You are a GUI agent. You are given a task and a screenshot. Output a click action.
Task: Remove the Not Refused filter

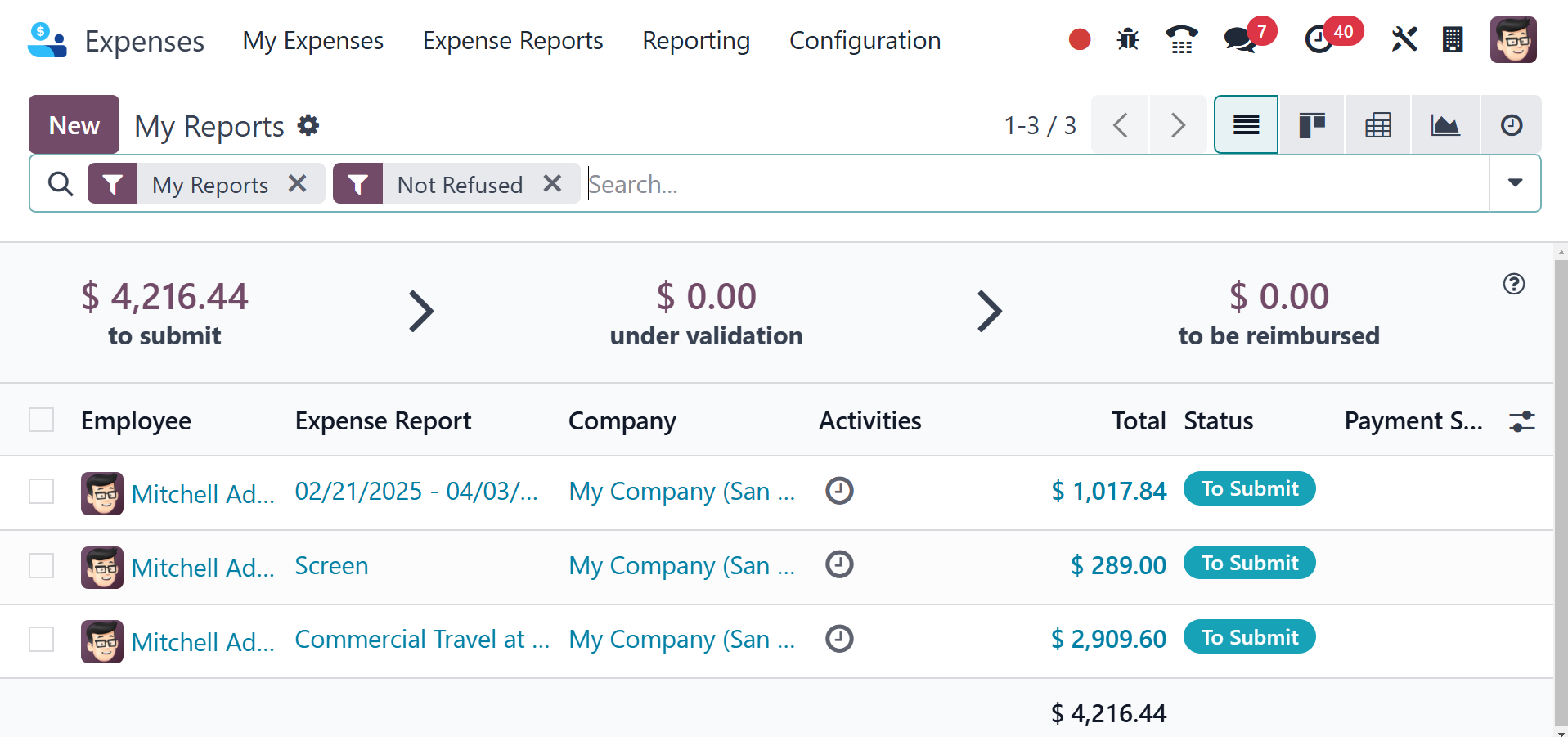(553, 183)
